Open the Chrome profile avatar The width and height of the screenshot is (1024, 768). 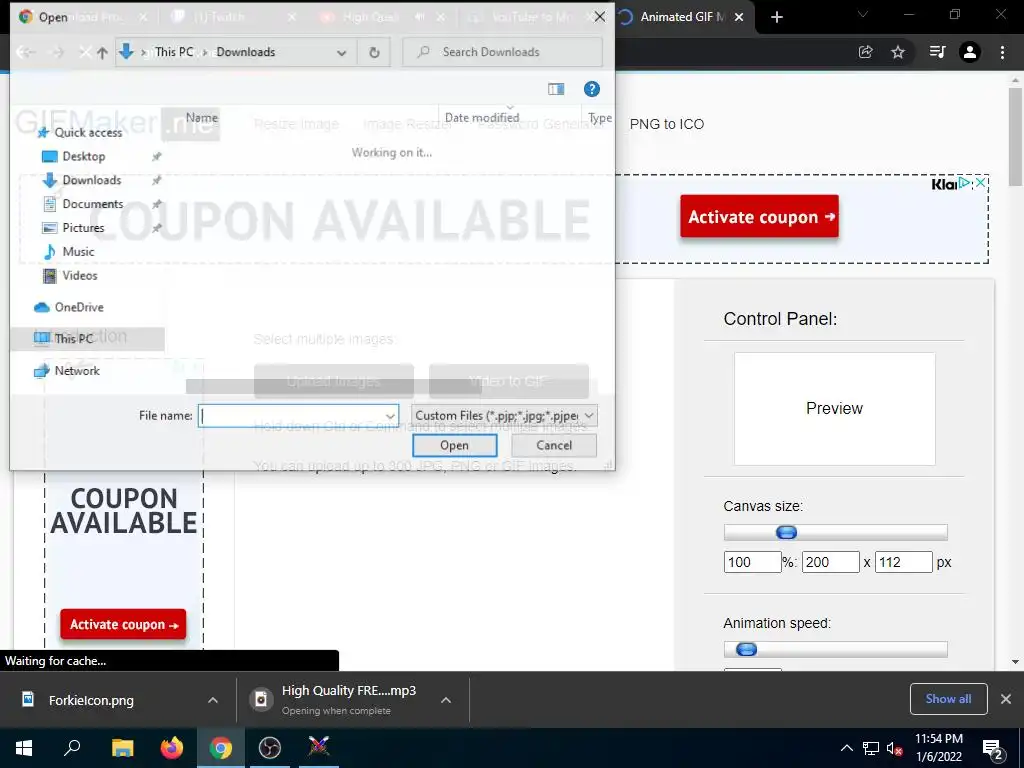tap(970, 52)
